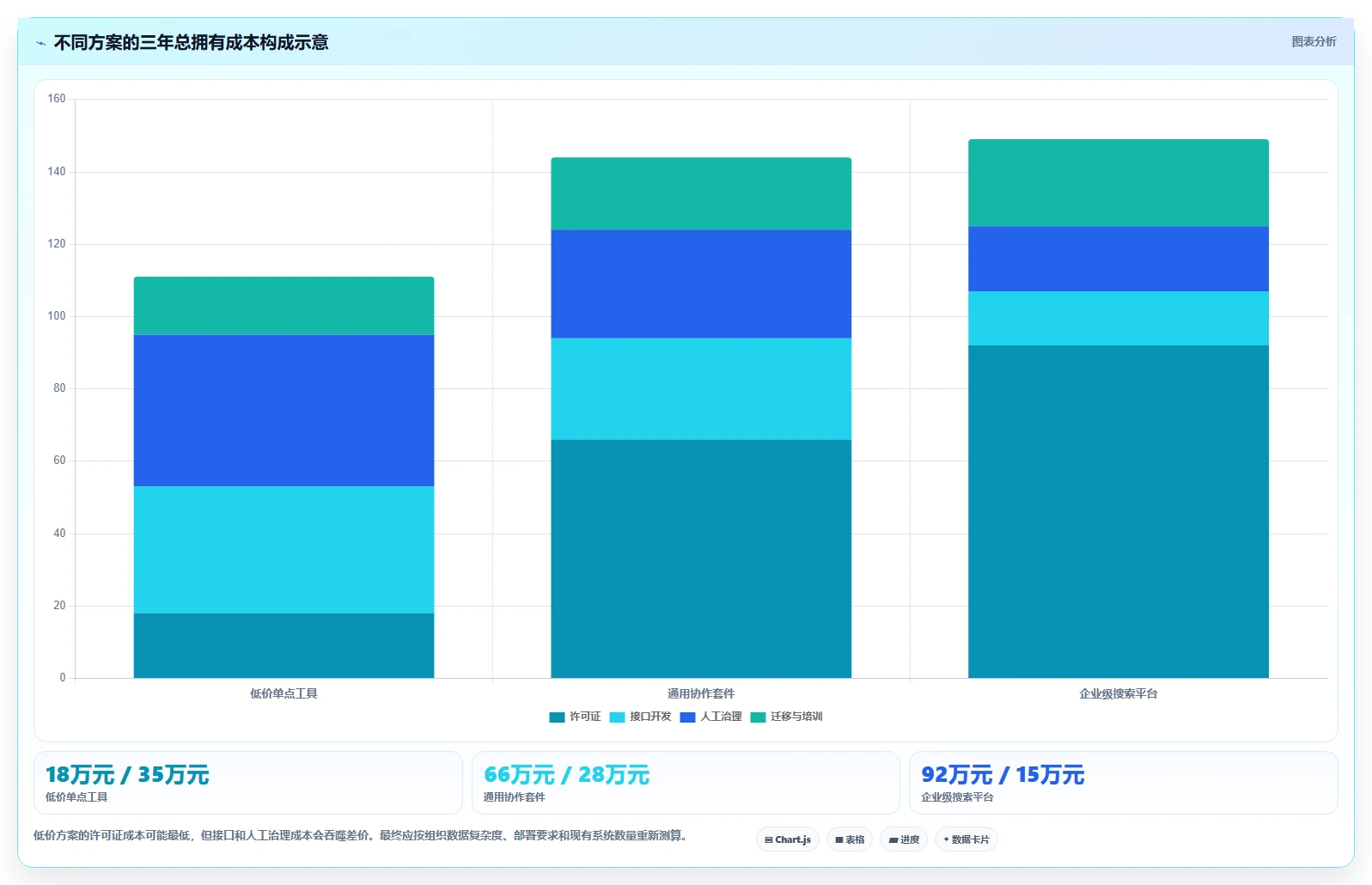Click the y-axis tick label 100
The height and width of the screenshot is (885, 1372).
(x=57, y=316)
